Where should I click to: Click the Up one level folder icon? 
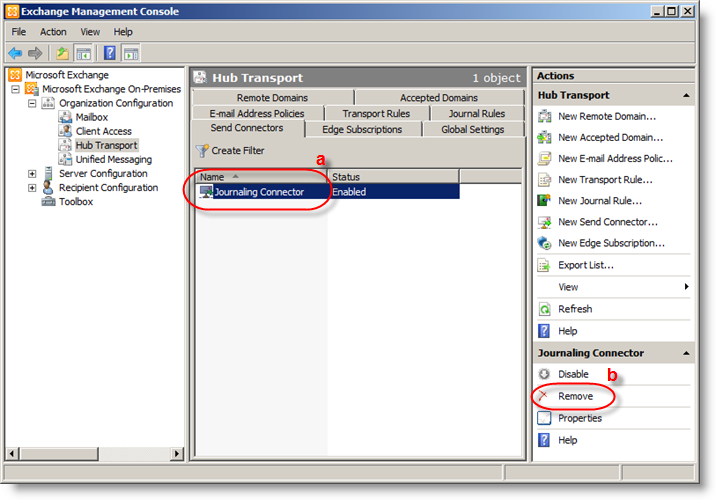click(x=62, y=53)
